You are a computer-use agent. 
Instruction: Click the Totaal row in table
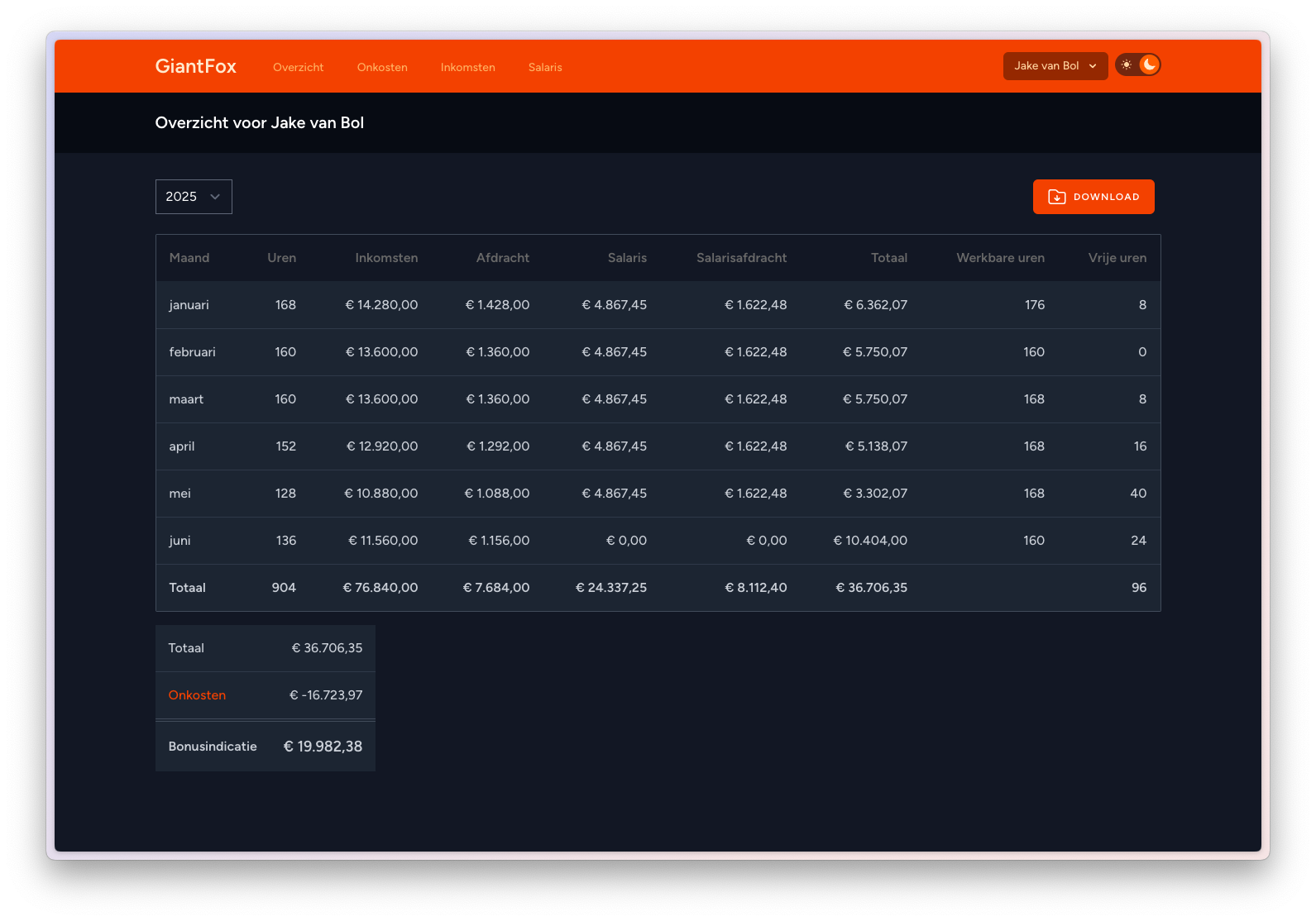tap(187, 588)
